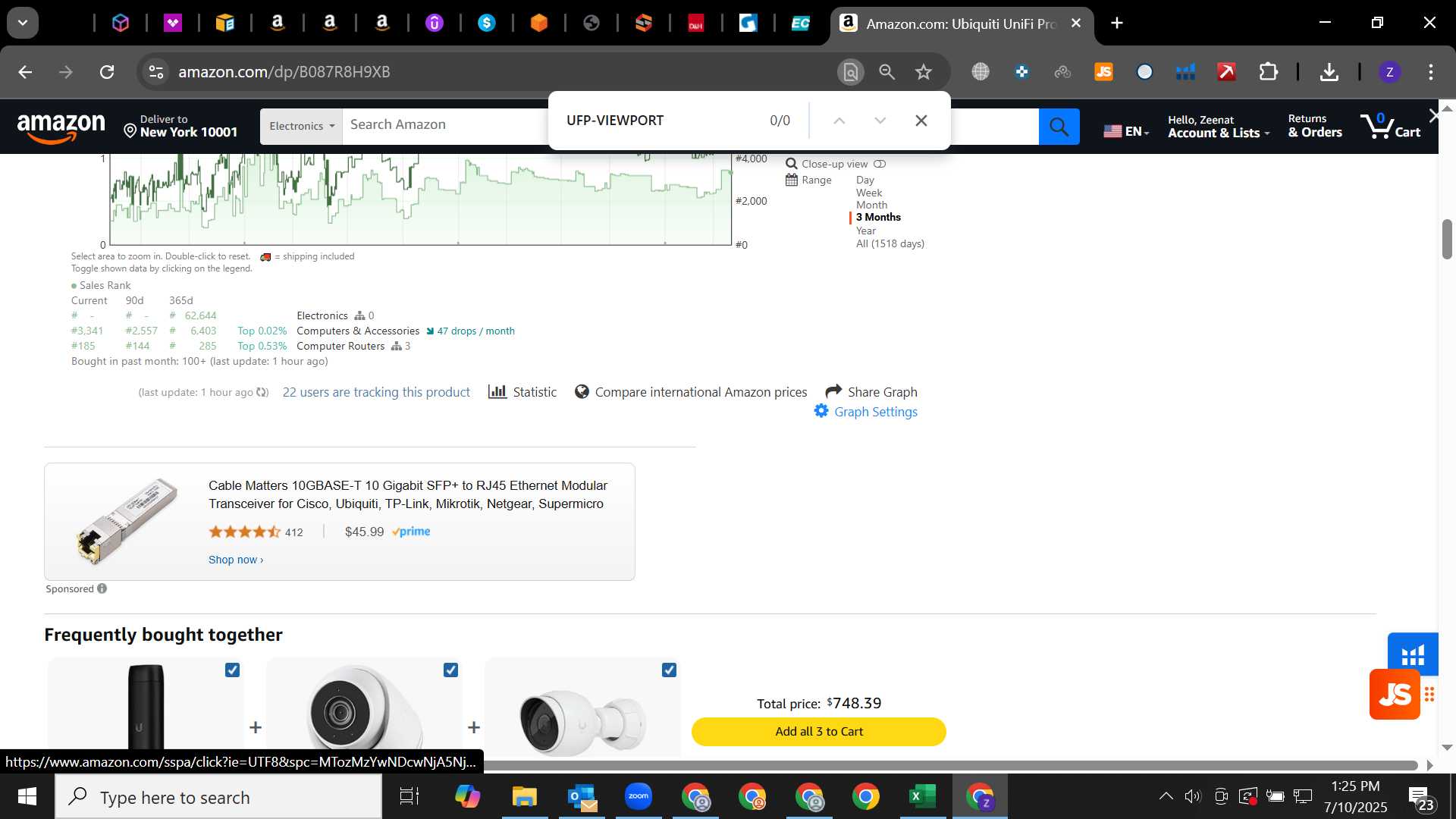Close the find-in-page bar
This screenshot has height=819, width=1456.
pos(921,121)
